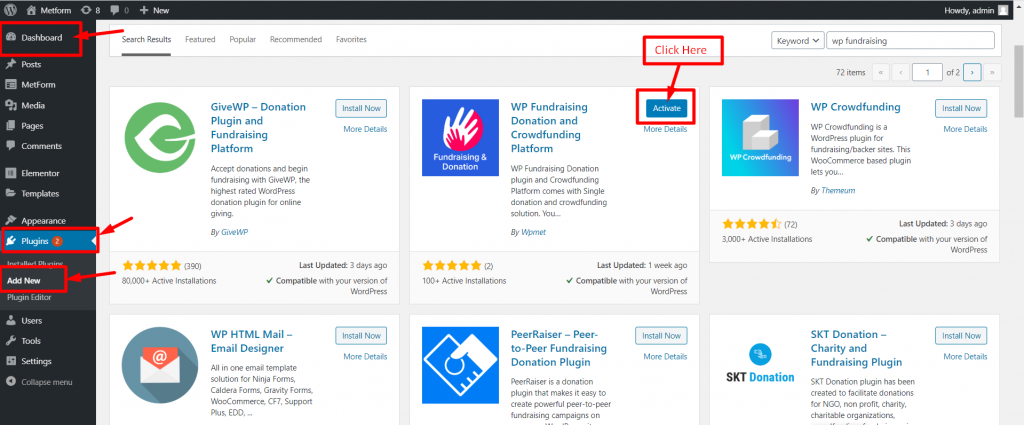Click the Wpmet author link

click(533, 232)
